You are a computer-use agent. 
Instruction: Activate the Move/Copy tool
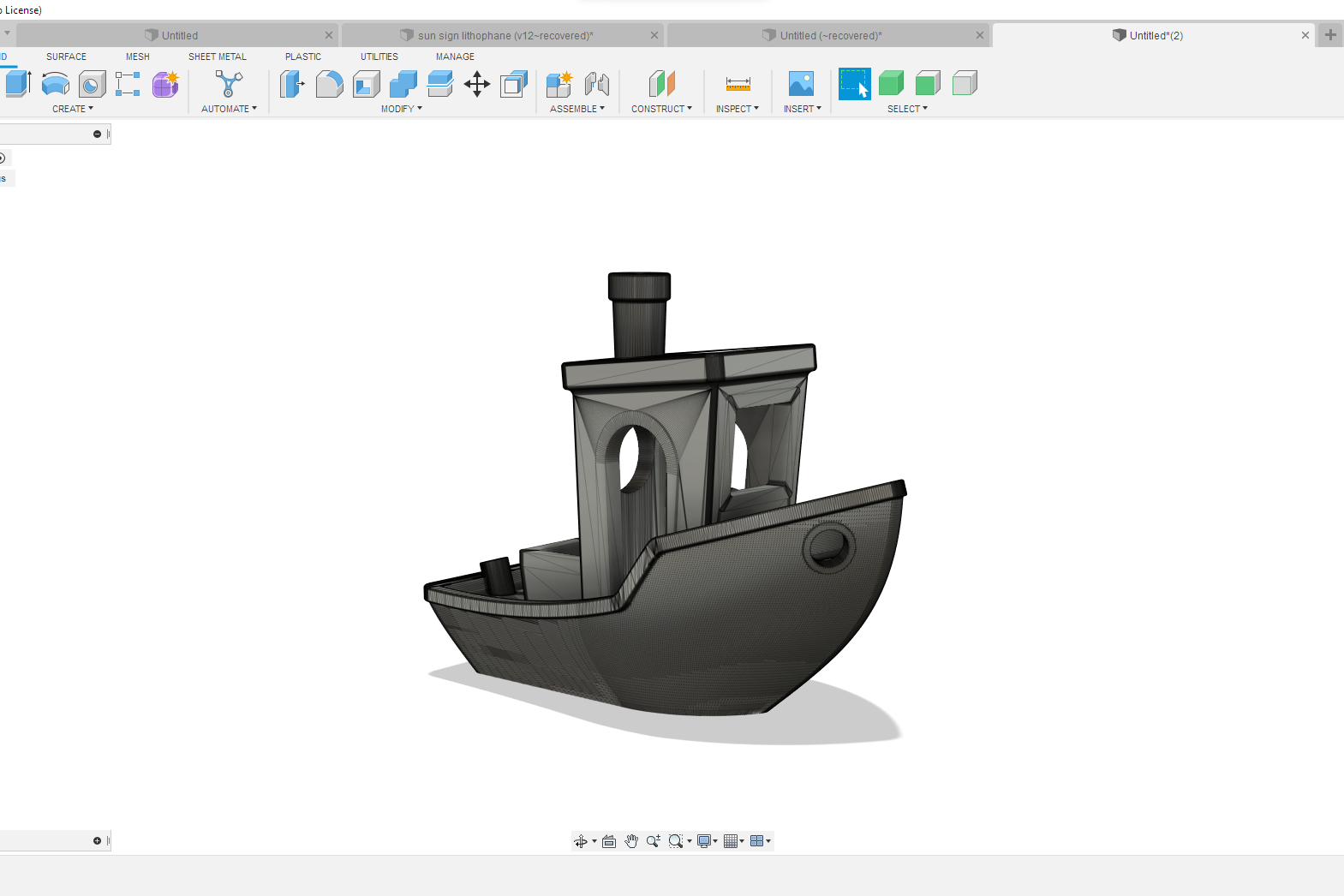point(477,84)
